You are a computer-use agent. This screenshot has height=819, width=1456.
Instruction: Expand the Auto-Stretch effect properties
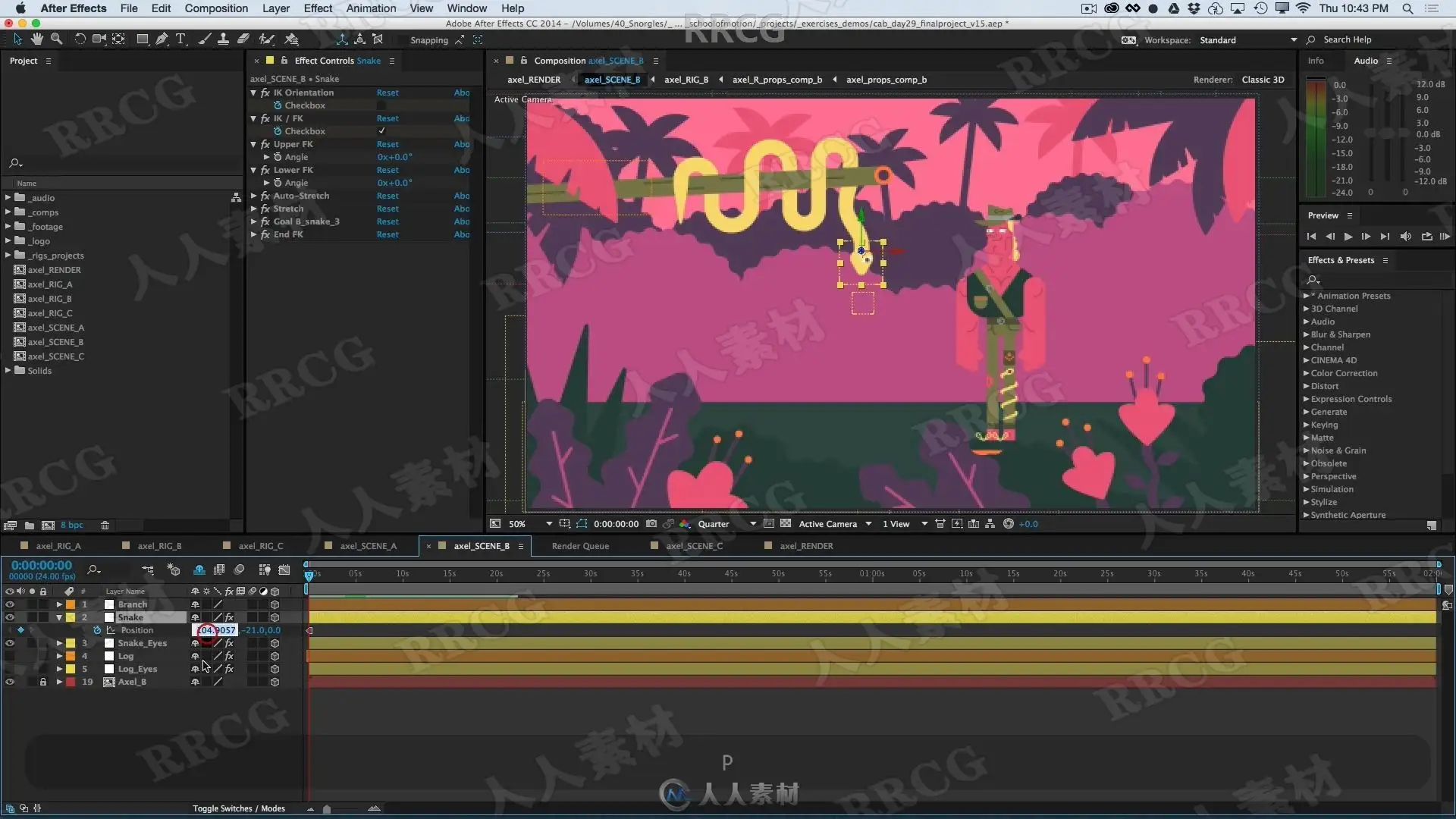point(254,196)
